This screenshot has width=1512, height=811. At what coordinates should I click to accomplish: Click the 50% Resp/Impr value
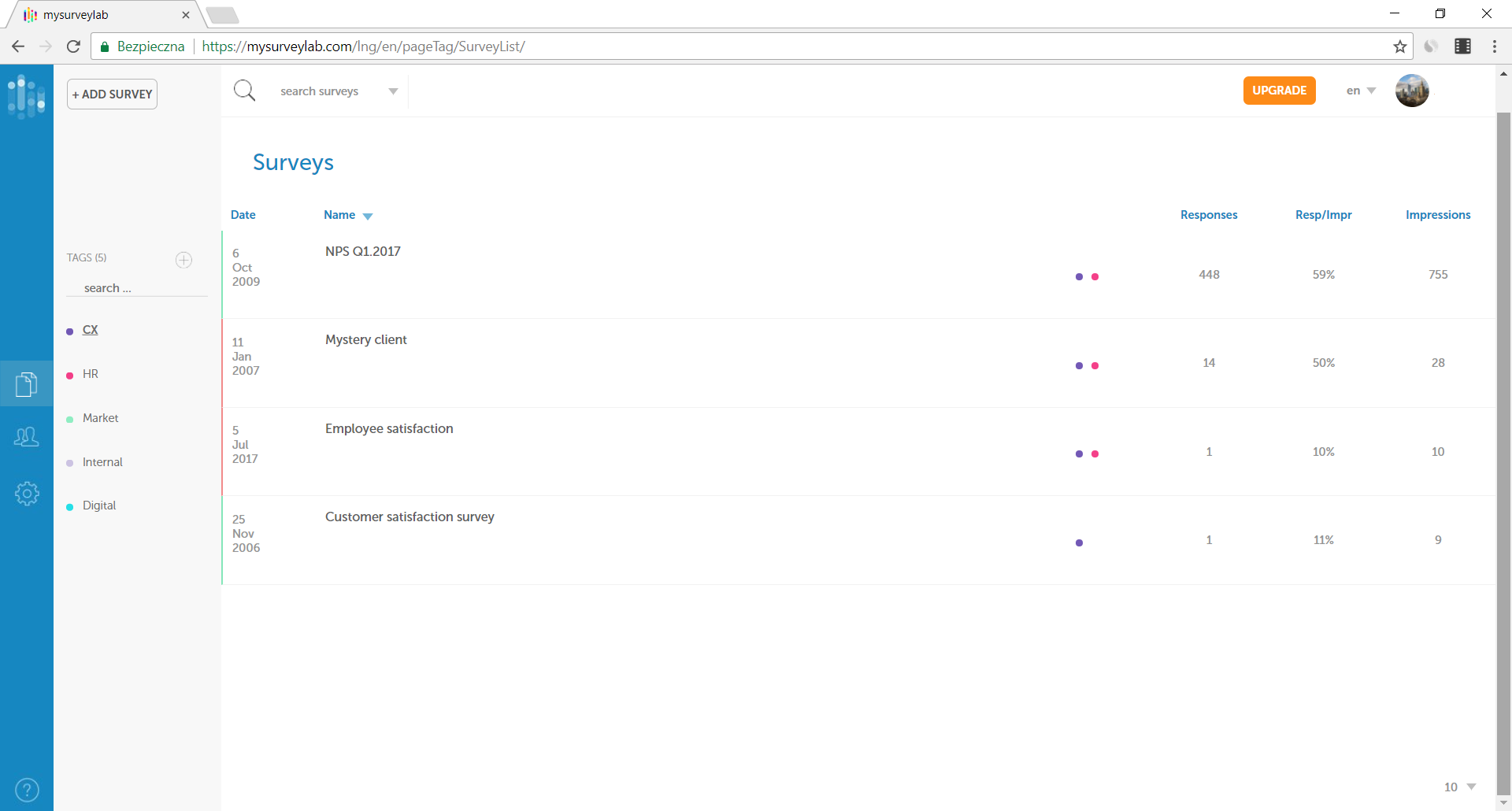(x=1324, y=363)
